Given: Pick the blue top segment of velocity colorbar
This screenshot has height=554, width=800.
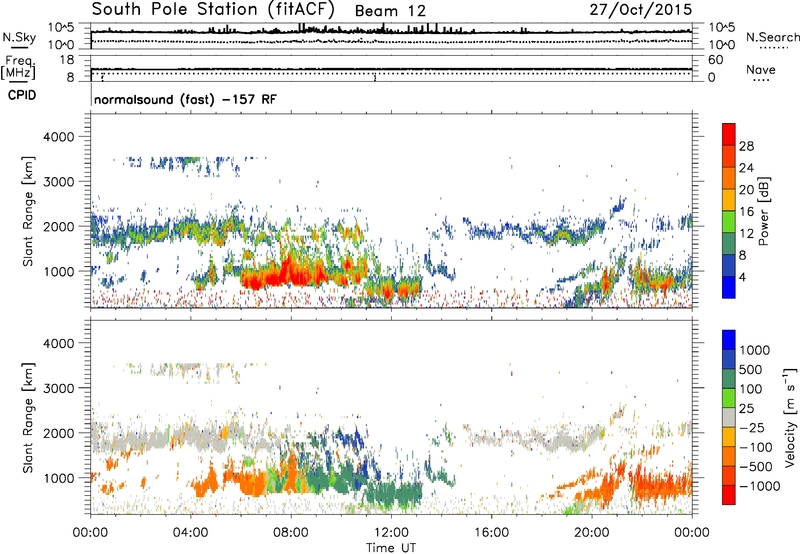Looking at the screenshot, I should 729,340.
